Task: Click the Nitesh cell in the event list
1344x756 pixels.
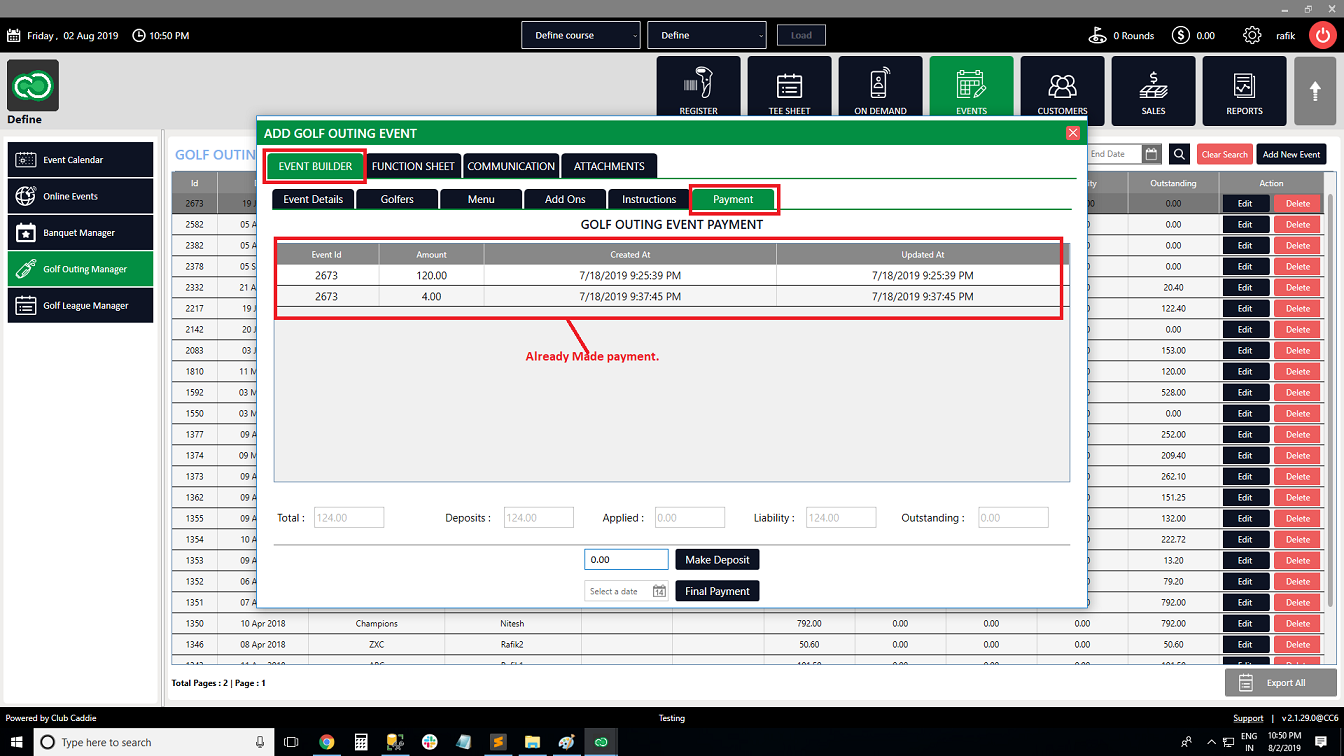Action: pos(512,623)
